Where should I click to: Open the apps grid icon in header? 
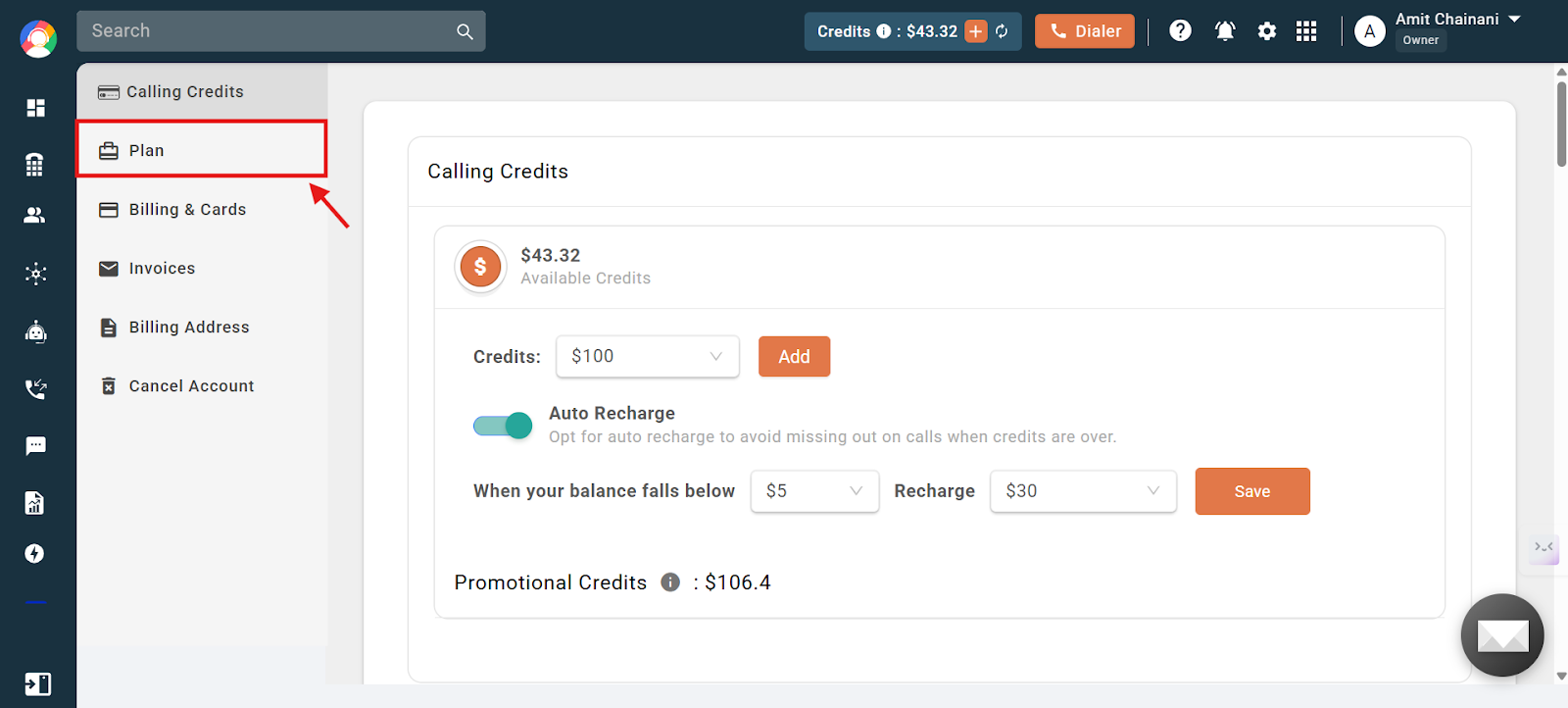(1306, 31)
